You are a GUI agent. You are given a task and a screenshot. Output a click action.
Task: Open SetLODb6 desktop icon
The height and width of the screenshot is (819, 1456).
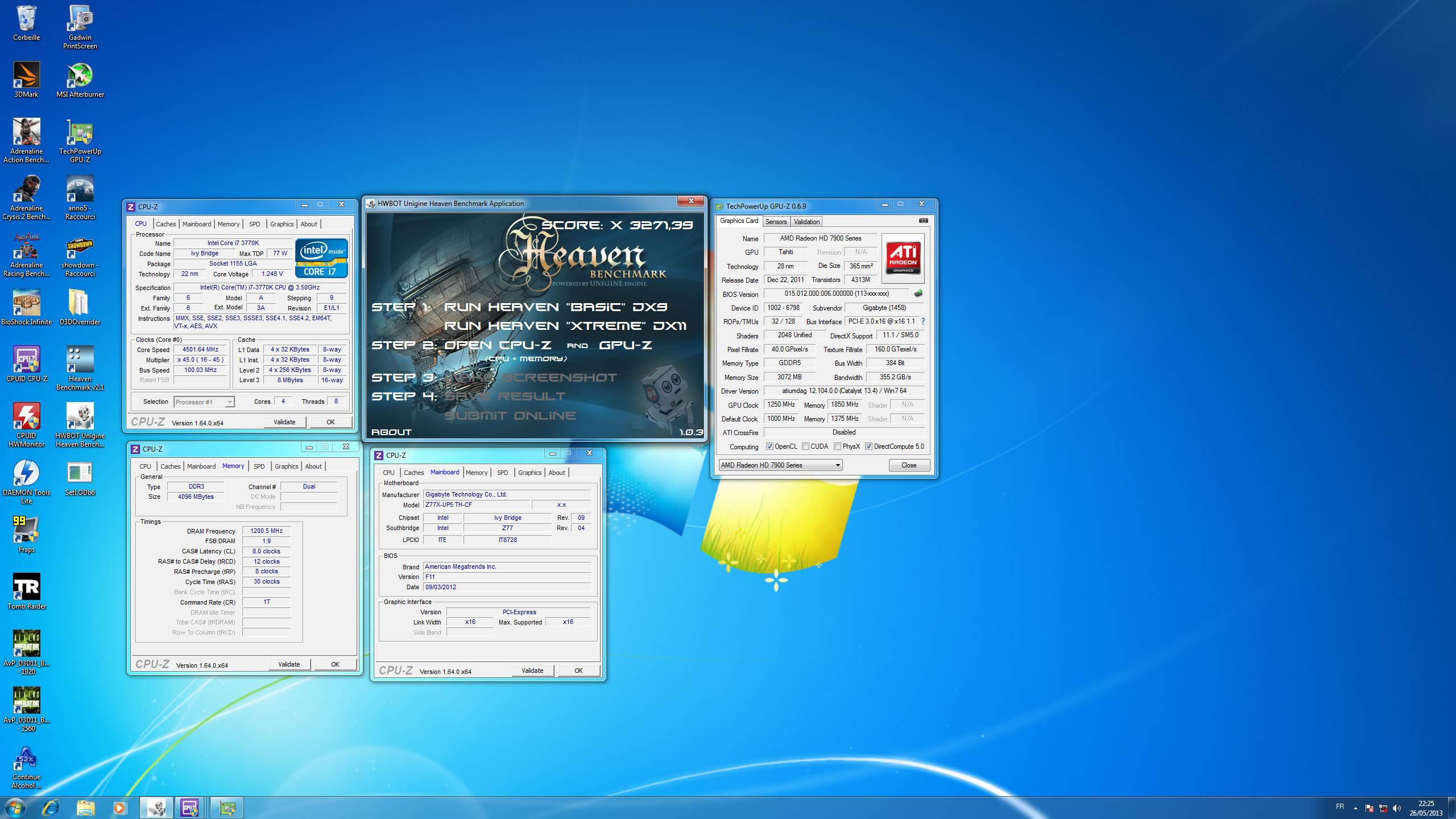coord(80,478)
